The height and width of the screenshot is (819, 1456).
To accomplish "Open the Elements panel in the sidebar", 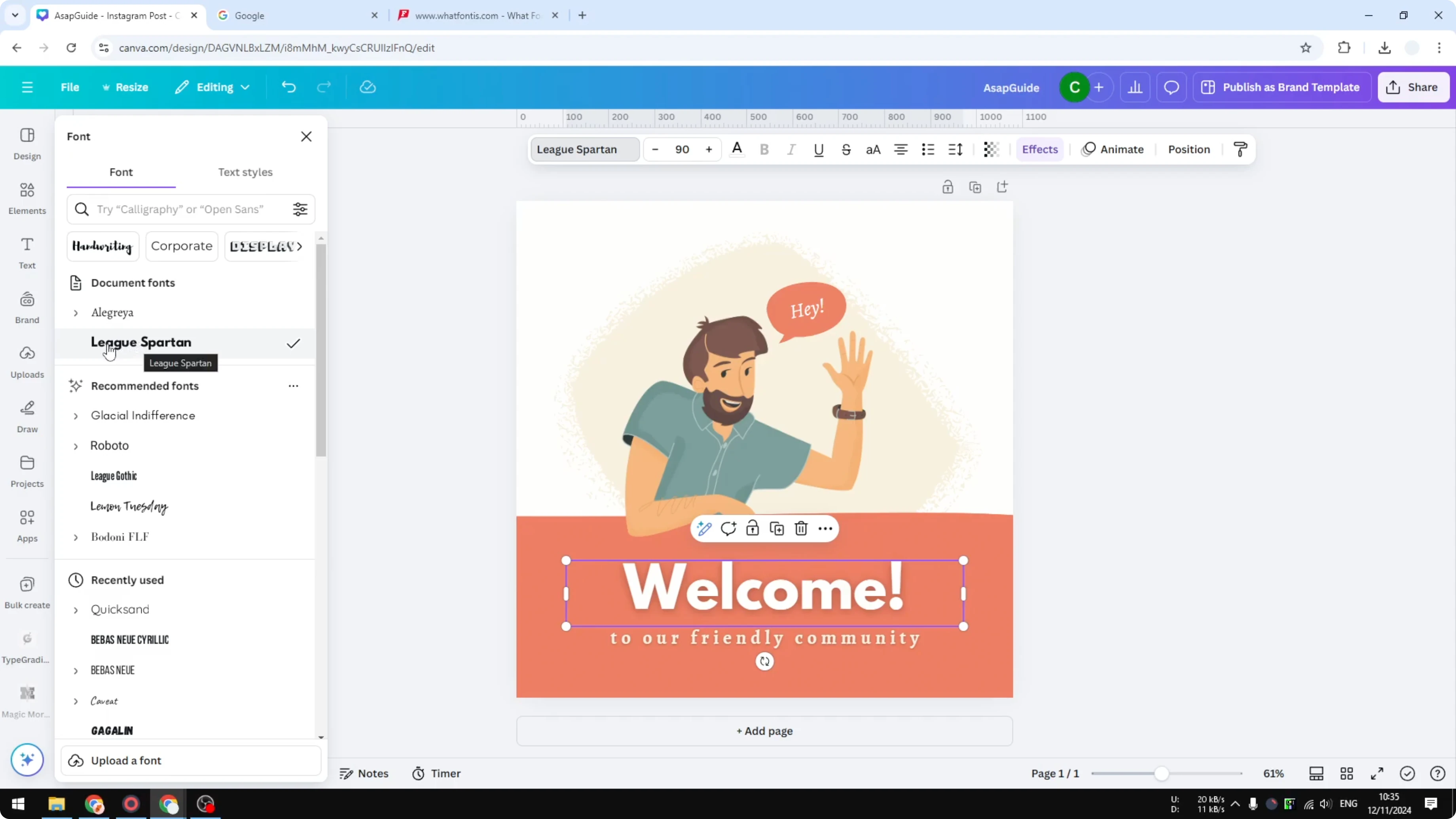I will pos(27,197).
